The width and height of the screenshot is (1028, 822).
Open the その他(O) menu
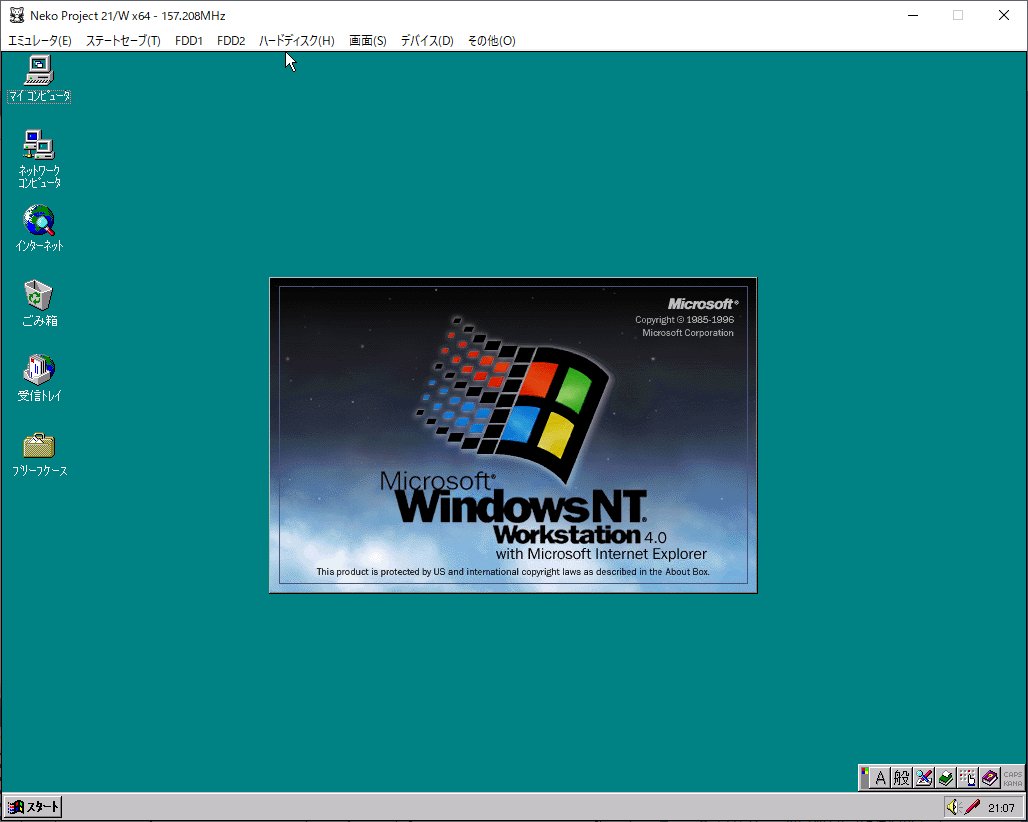pos(492,41)
